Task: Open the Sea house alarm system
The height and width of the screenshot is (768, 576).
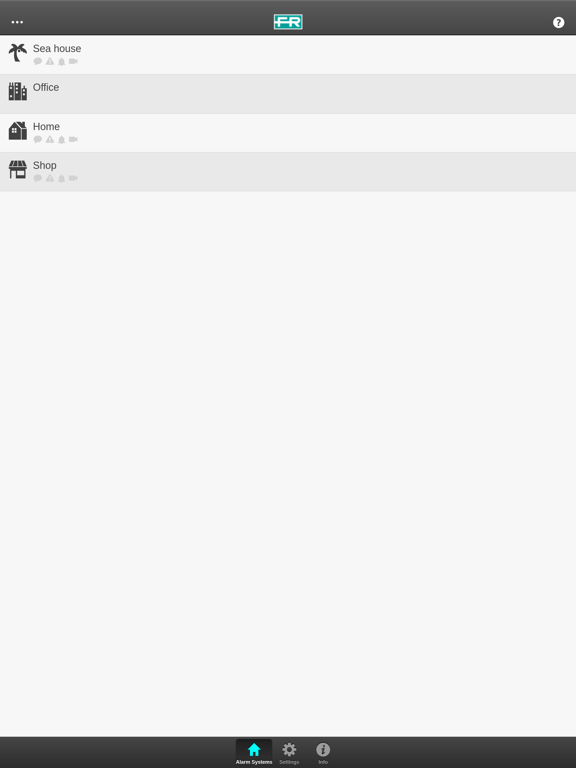Action: click(288, 55)
